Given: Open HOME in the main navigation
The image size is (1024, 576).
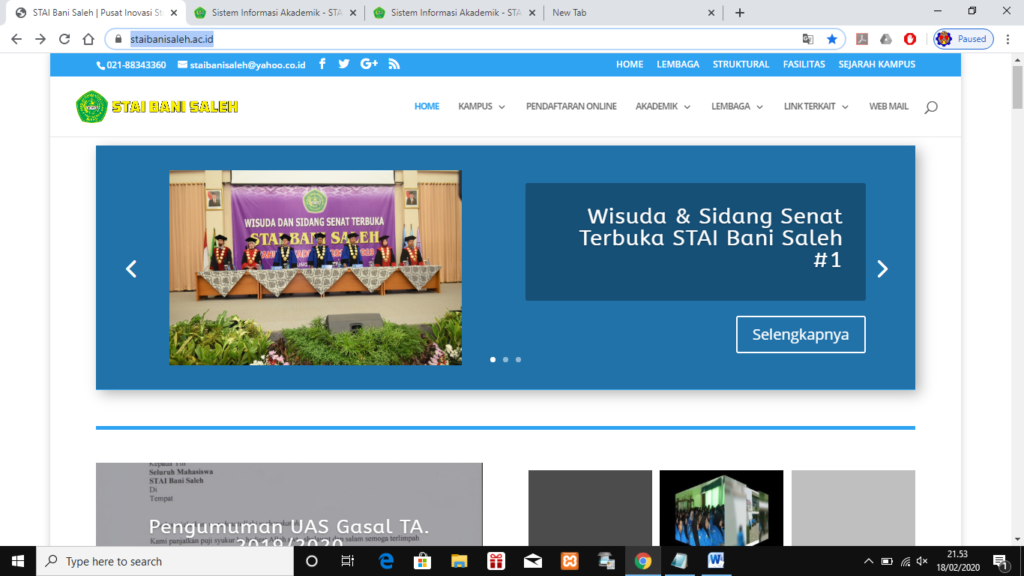Looking at the screenshot, I should (426, 106).
